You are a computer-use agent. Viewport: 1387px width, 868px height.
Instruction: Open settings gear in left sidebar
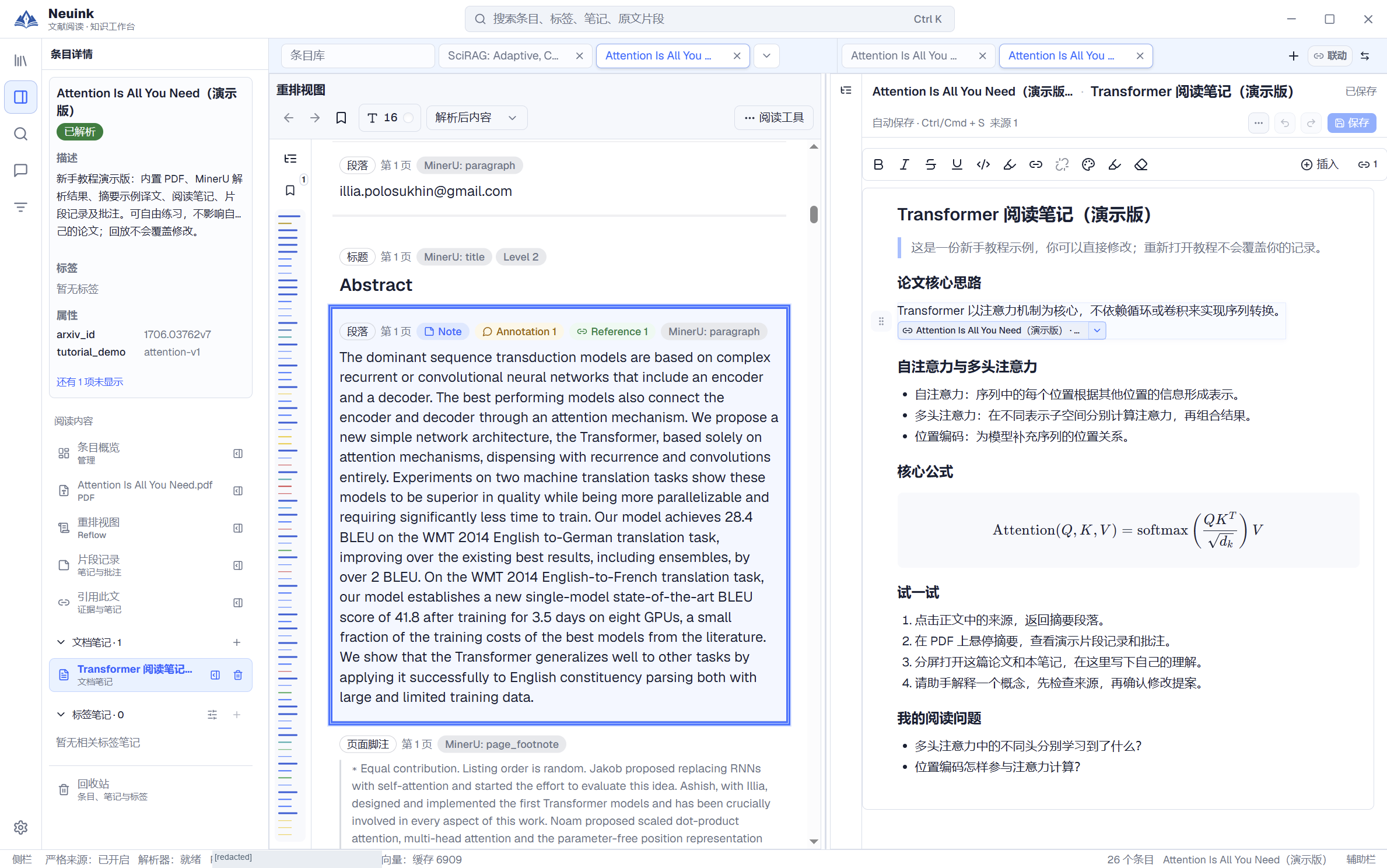coord(20,827)
